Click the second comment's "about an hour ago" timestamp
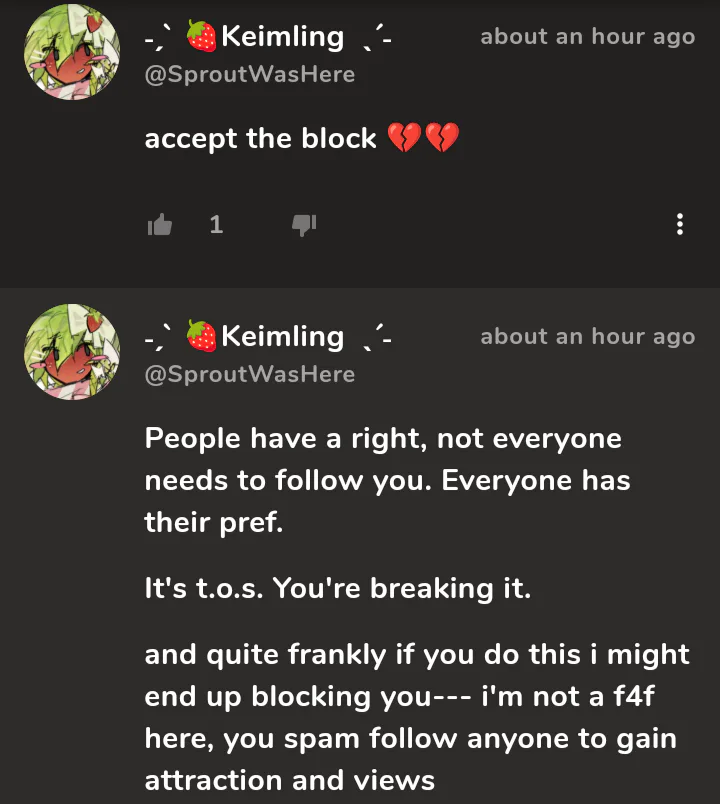720x804 pixels. [x=587, y=337]
